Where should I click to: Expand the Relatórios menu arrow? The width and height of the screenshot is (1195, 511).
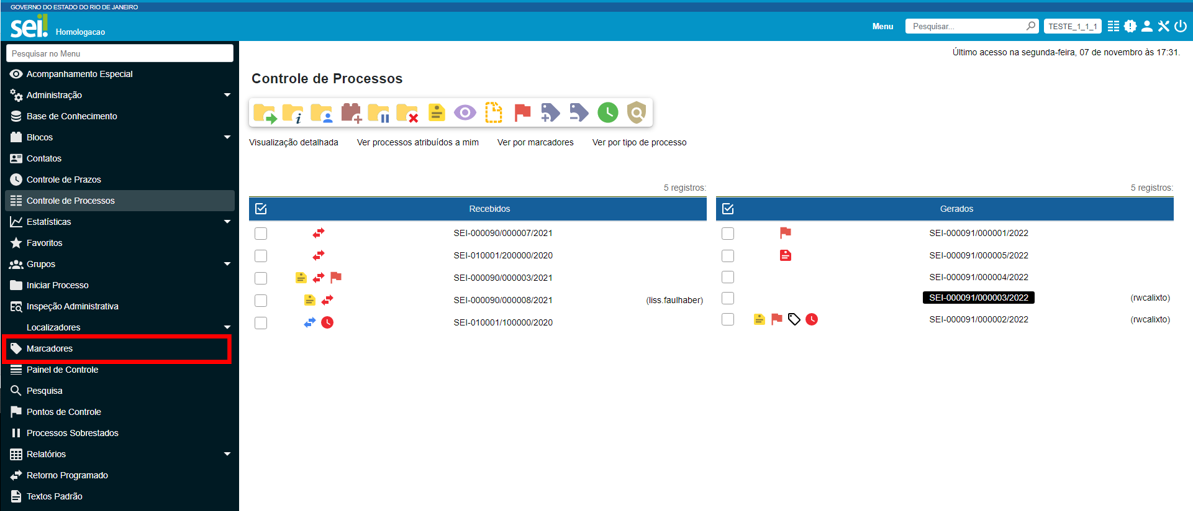tap(227, 454)
